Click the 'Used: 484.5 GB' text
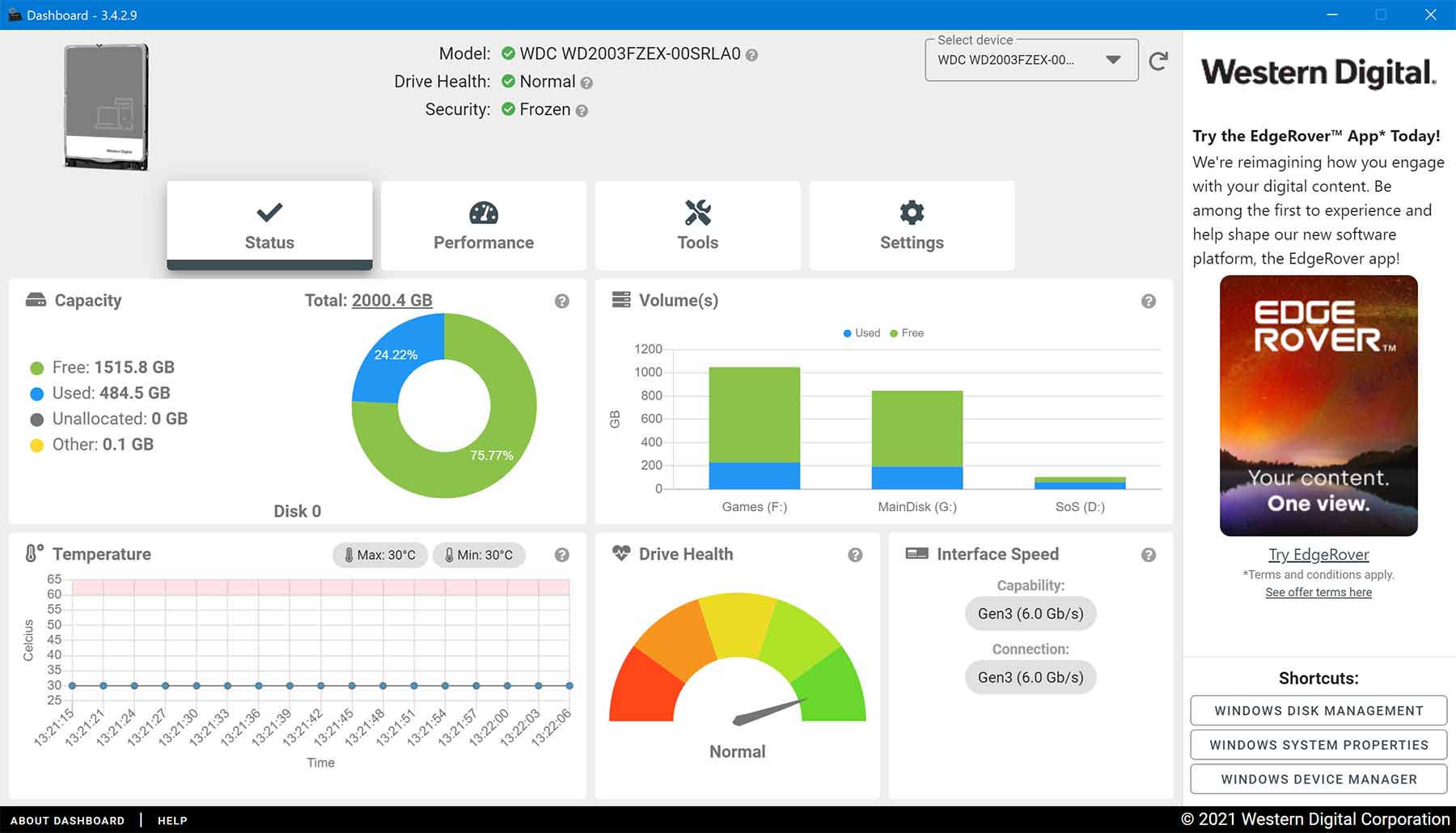Image resolution: width=1456 pixels, height=833 pixels. pos(112,393)
